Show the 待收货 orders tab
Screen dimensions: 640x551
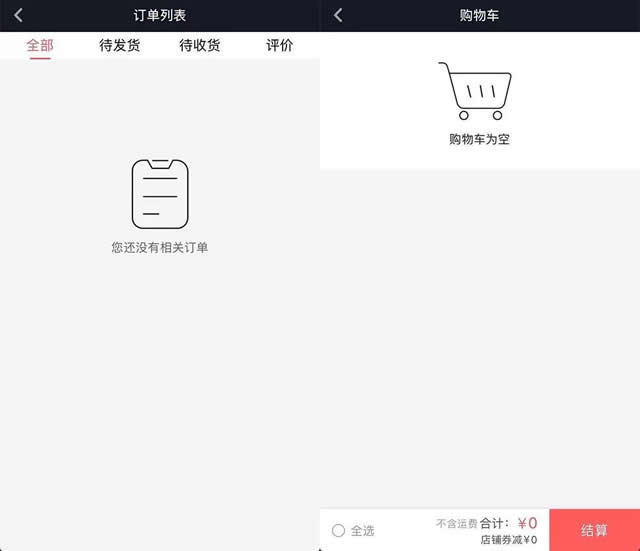point(200,45)
